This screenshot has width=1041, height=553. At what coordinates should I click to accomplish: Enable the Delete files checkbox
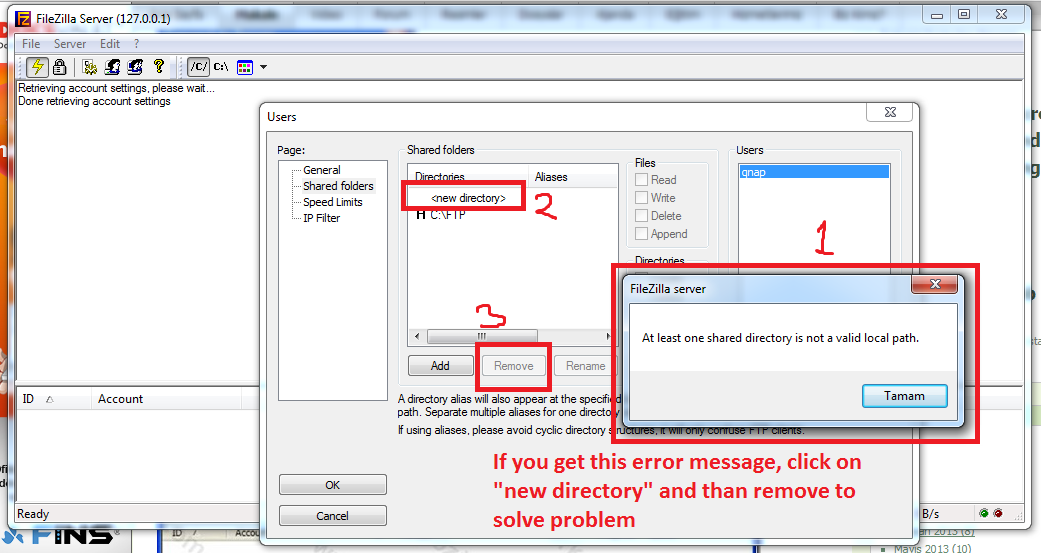641,215
